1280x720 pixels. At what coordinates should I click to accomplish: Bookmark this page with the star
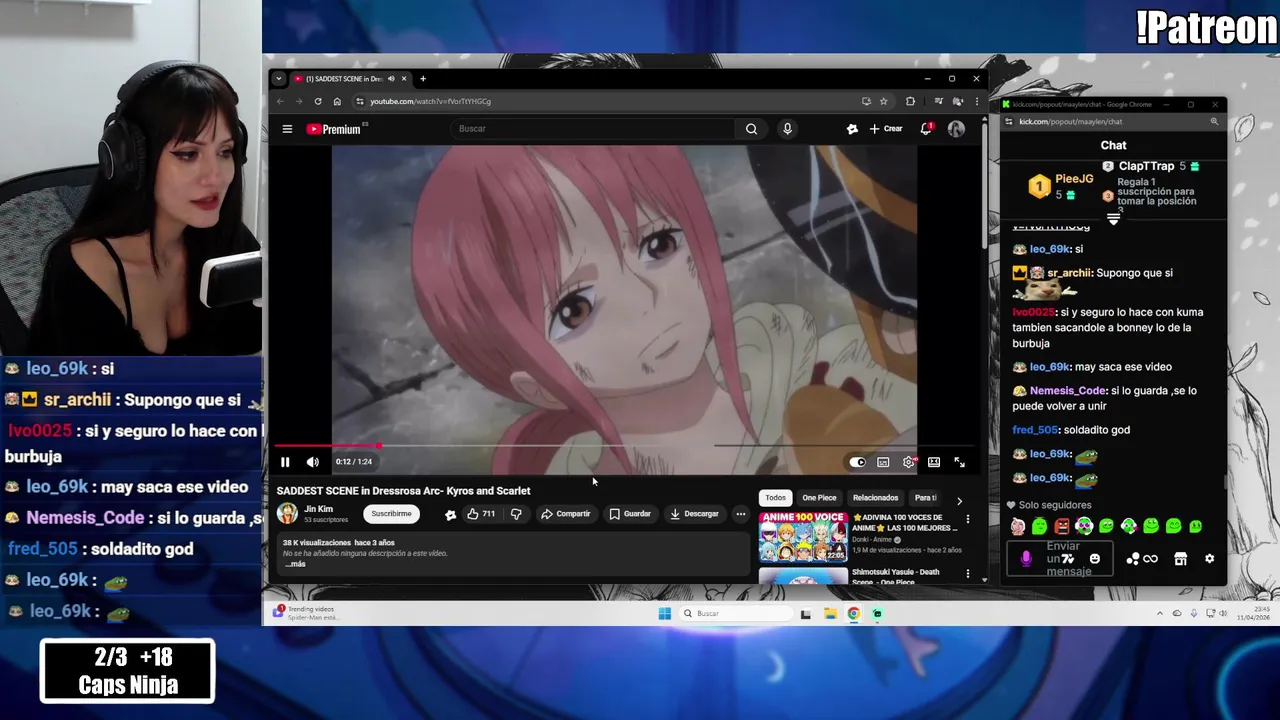pos(883,101)
